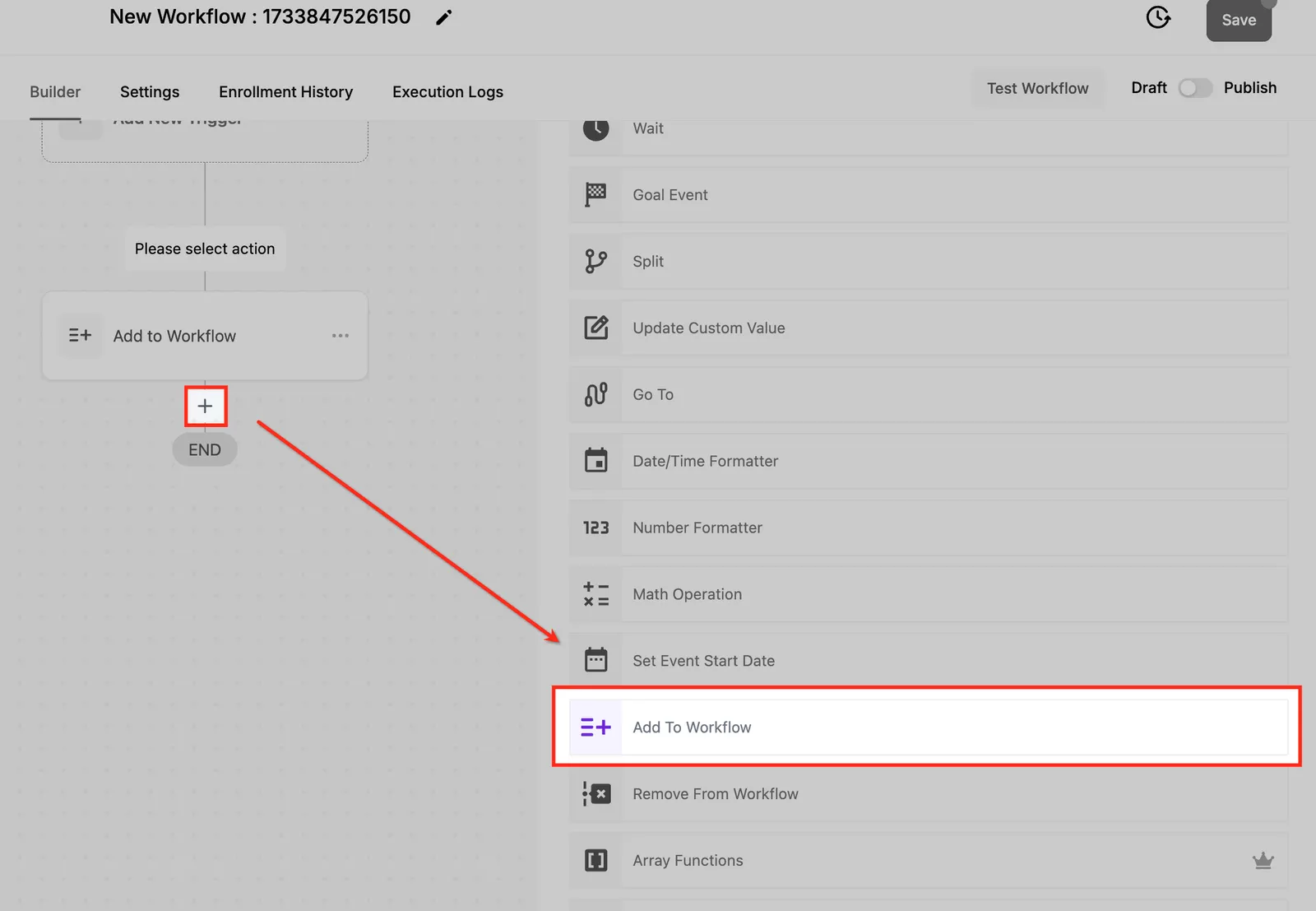Viewport: 1316px width, 911px height.
Task: Select the Go To action
Action: pos(929,394)
